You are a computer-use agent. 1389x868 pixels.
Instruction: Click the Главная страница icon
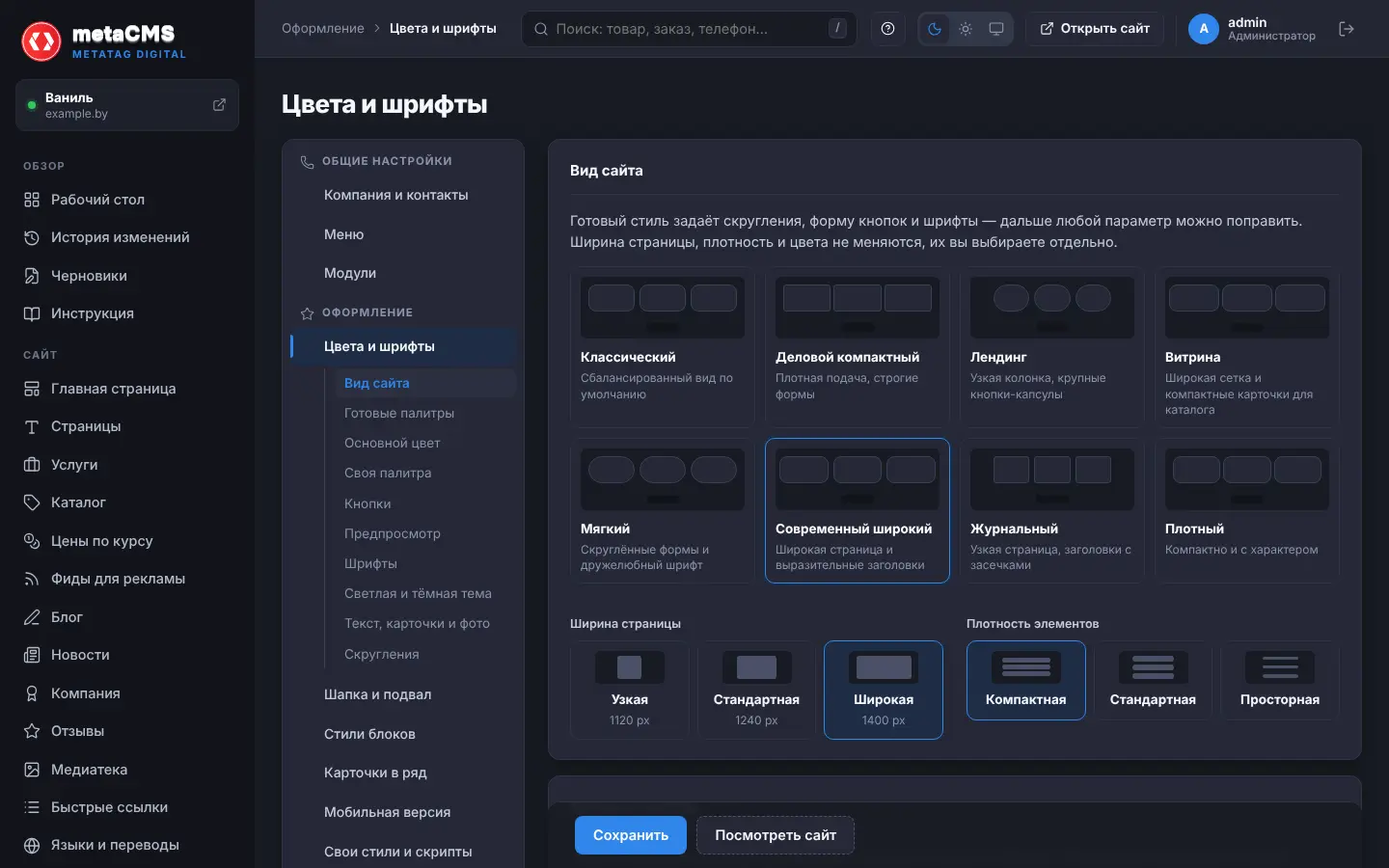click(32, 389)
